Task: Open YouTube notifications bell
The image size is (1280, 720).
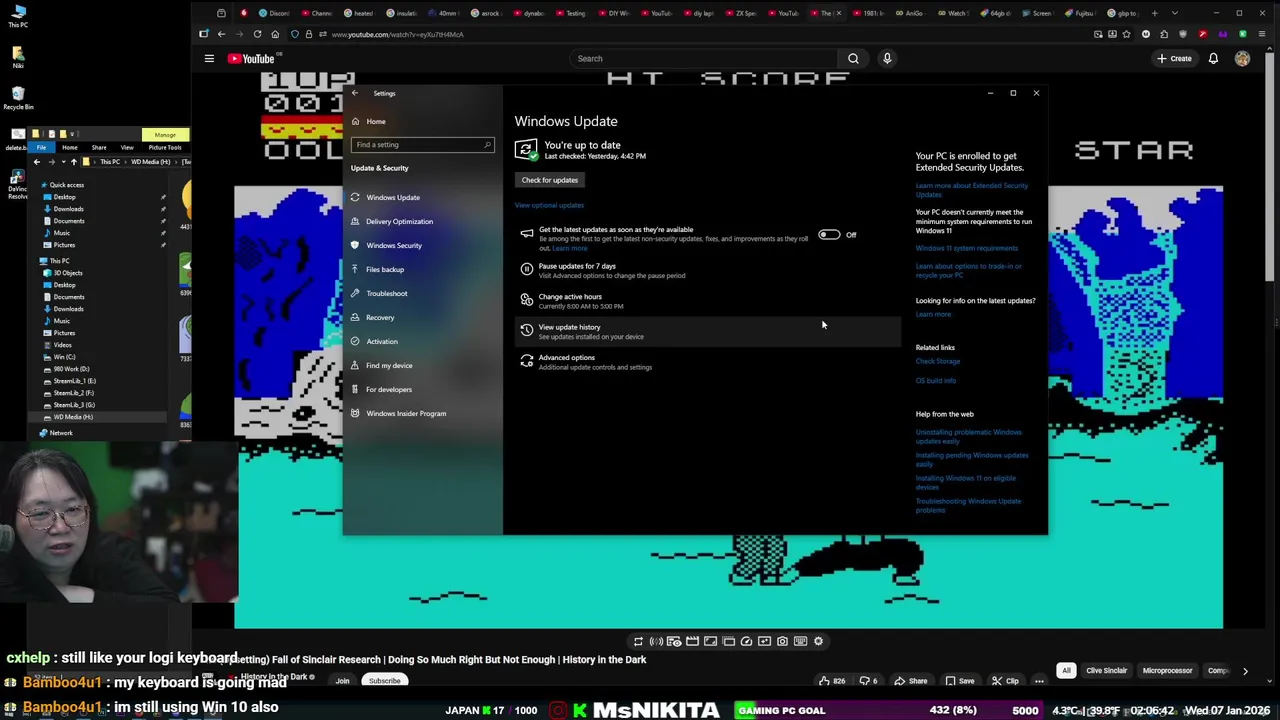Action: coord(1213,59)
